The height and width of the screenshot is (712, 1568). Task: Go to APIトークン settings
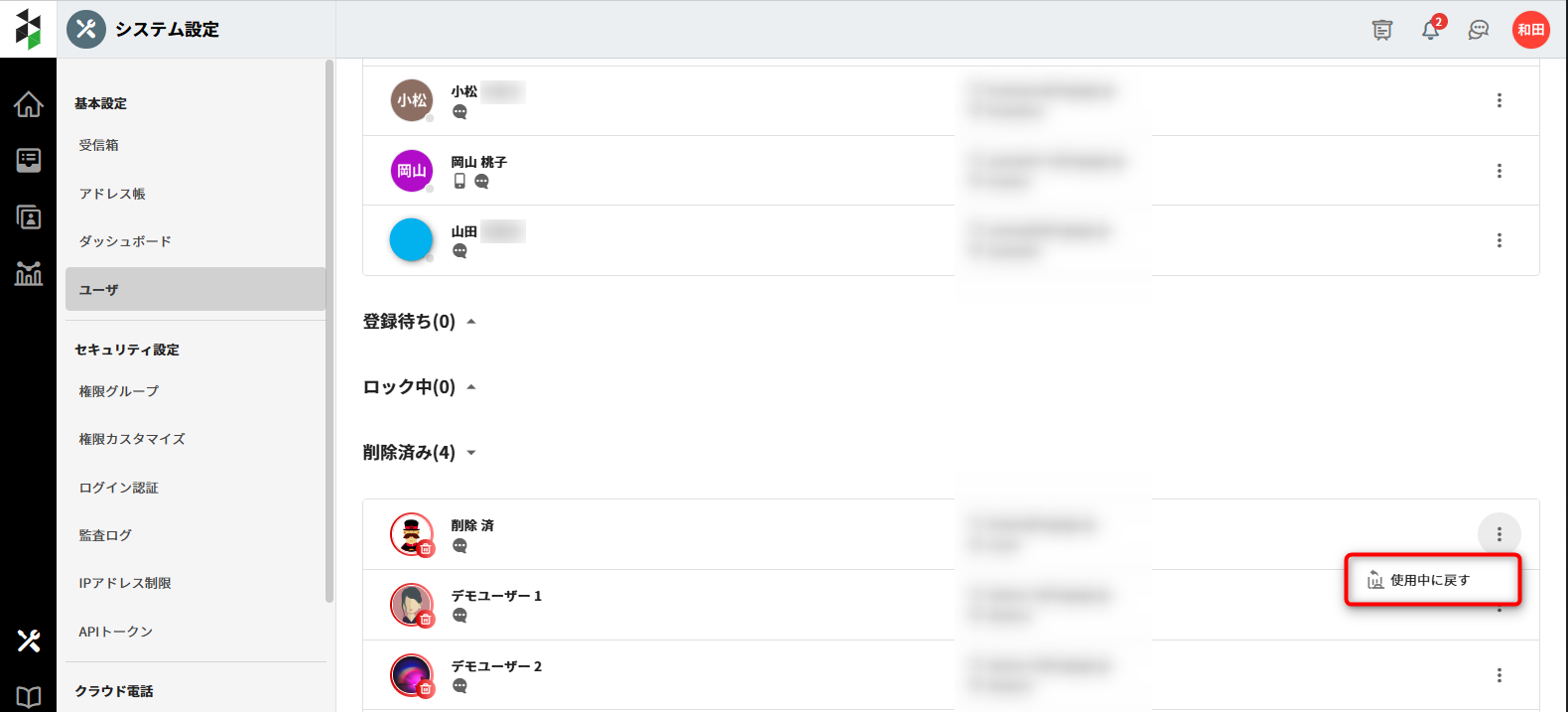pos(115,632)
